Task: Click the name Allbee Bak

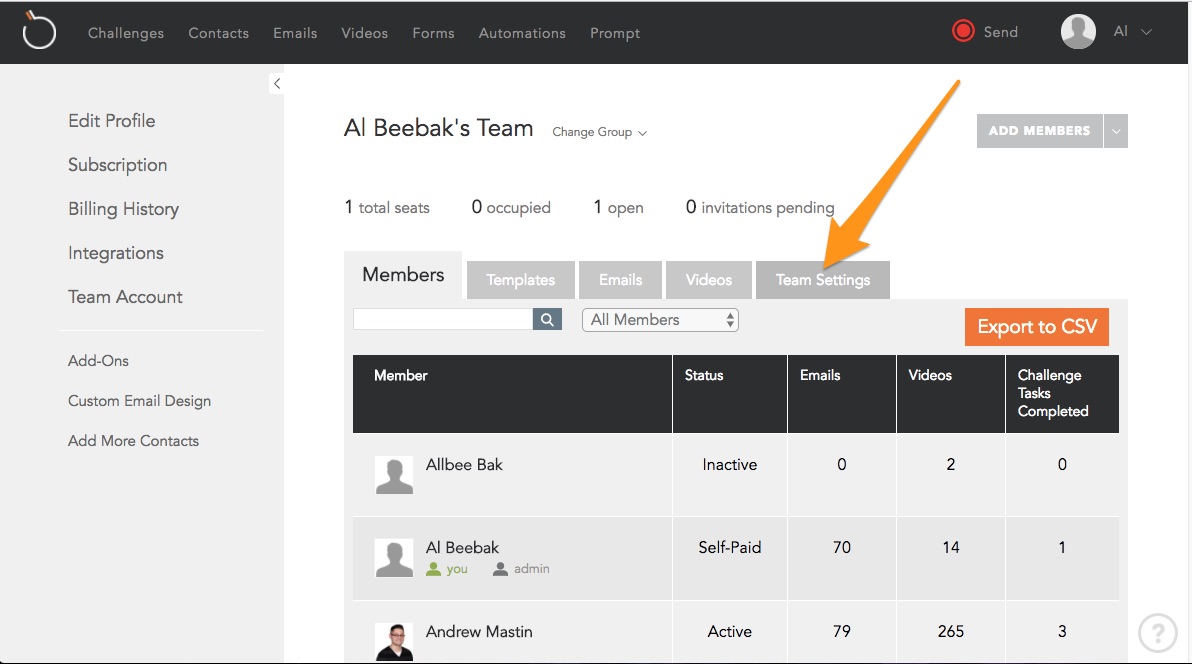Action: [x=464, y=465]
